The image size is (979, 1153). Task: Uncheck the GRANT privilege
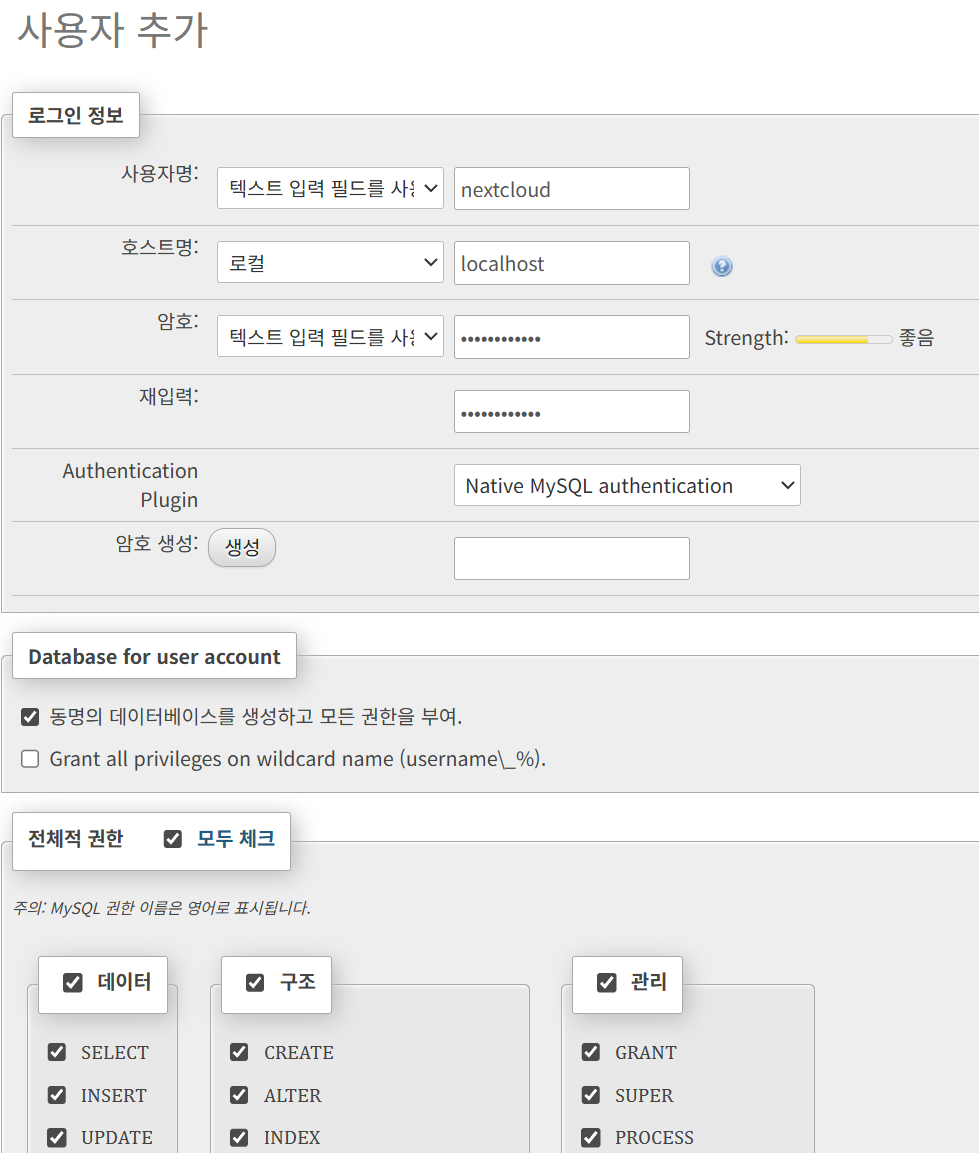pos(590,1052)
